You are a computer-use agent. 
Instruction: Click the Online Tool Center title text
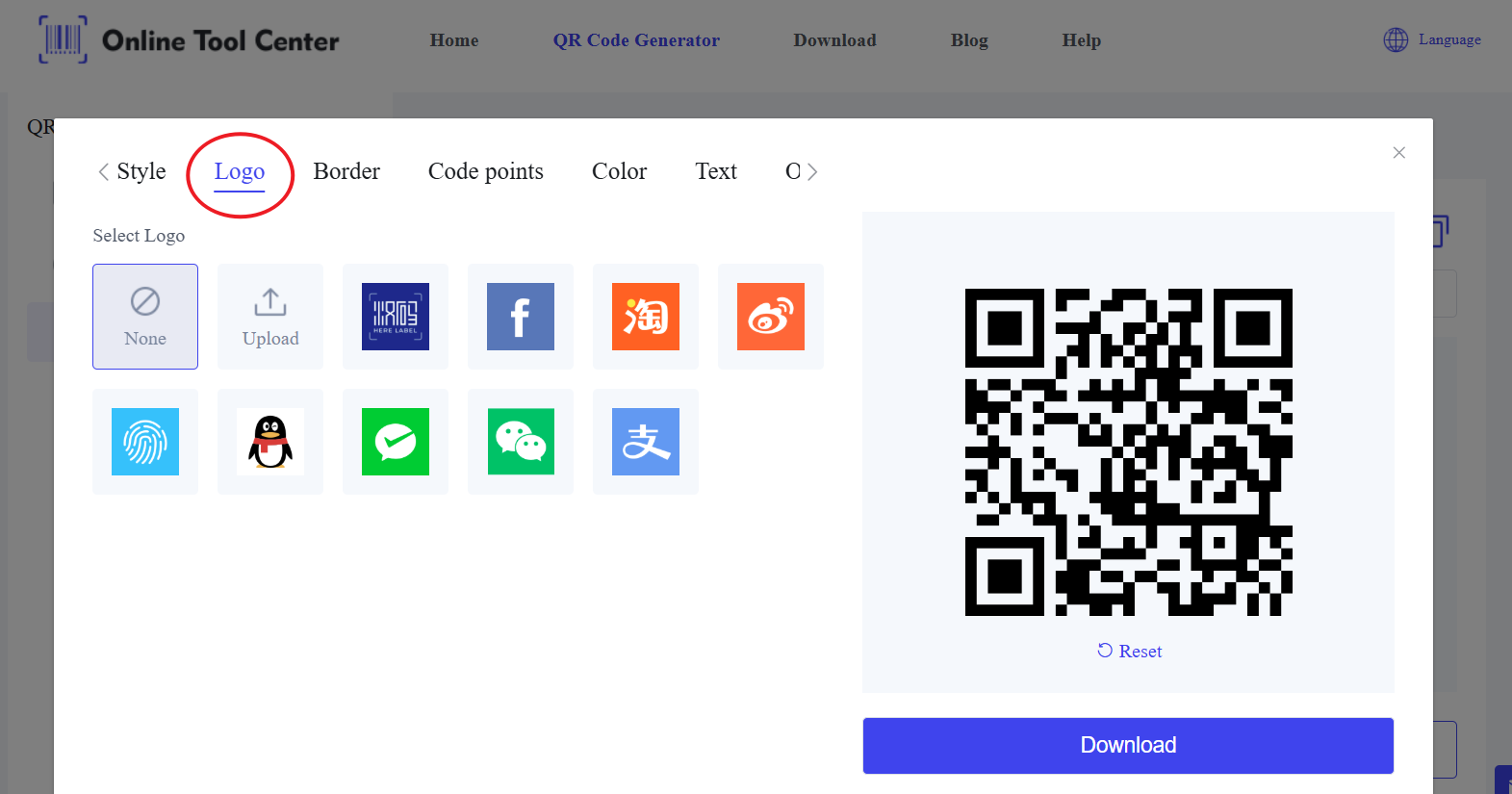pyautogui.click(x=220, y=40)
